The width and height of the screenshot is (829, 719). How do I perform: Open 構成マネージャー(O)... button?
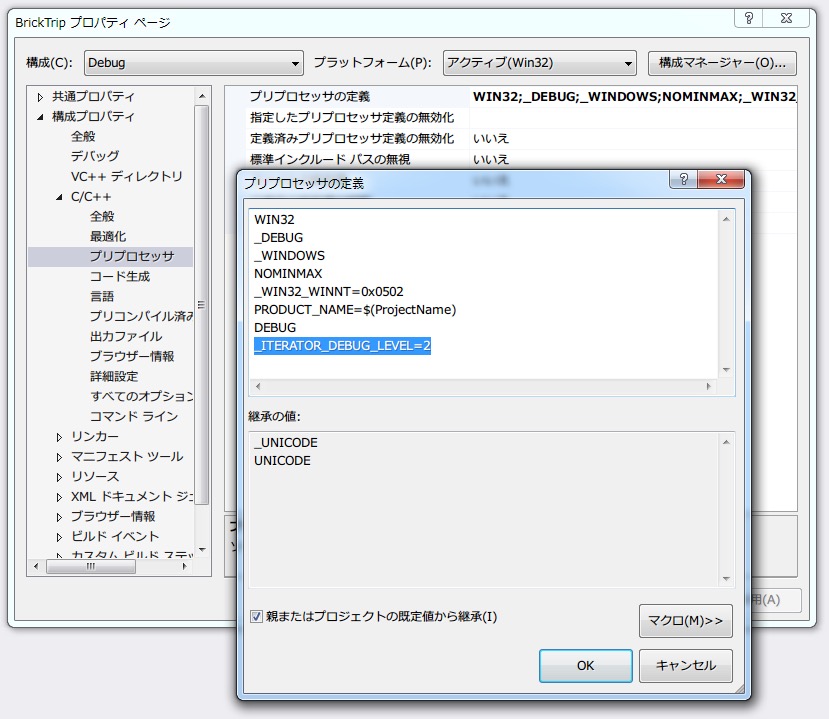coord(722,63)
